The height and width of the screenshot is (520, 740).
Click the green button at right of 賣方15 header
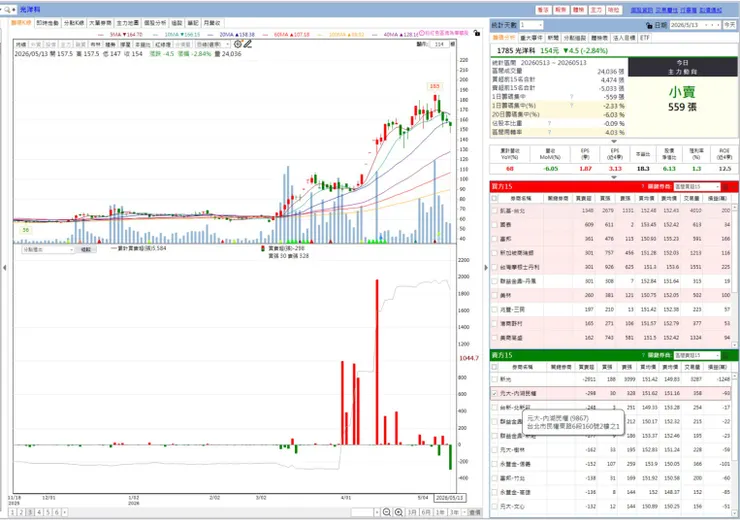pos(726,355)
